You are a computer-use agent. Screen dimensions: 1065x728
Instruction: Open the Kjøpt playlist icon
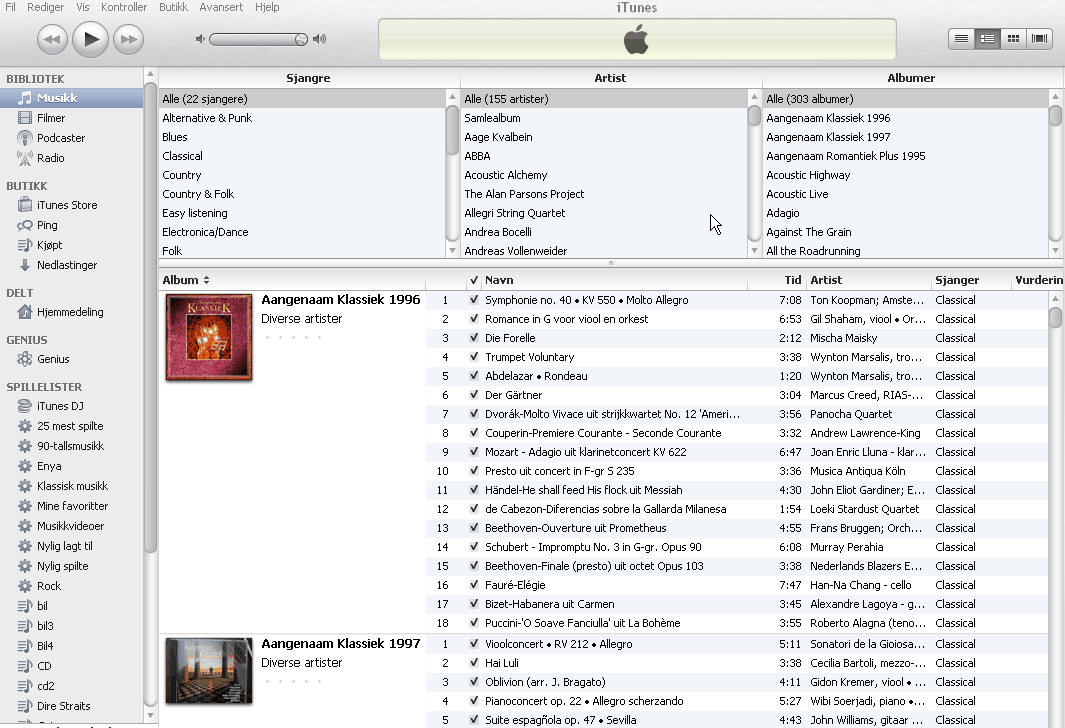(24, 245)
